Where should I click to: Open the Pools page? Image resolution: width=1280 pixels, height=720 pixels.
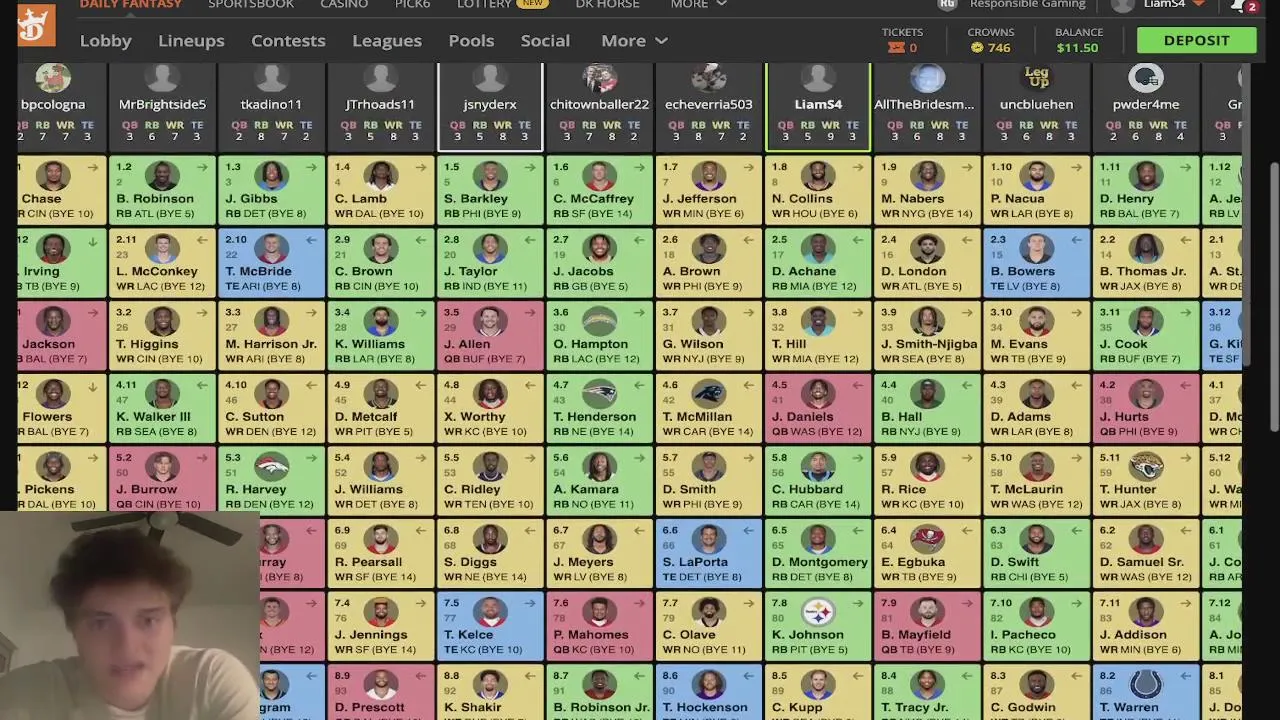click(x=471, y=40)
